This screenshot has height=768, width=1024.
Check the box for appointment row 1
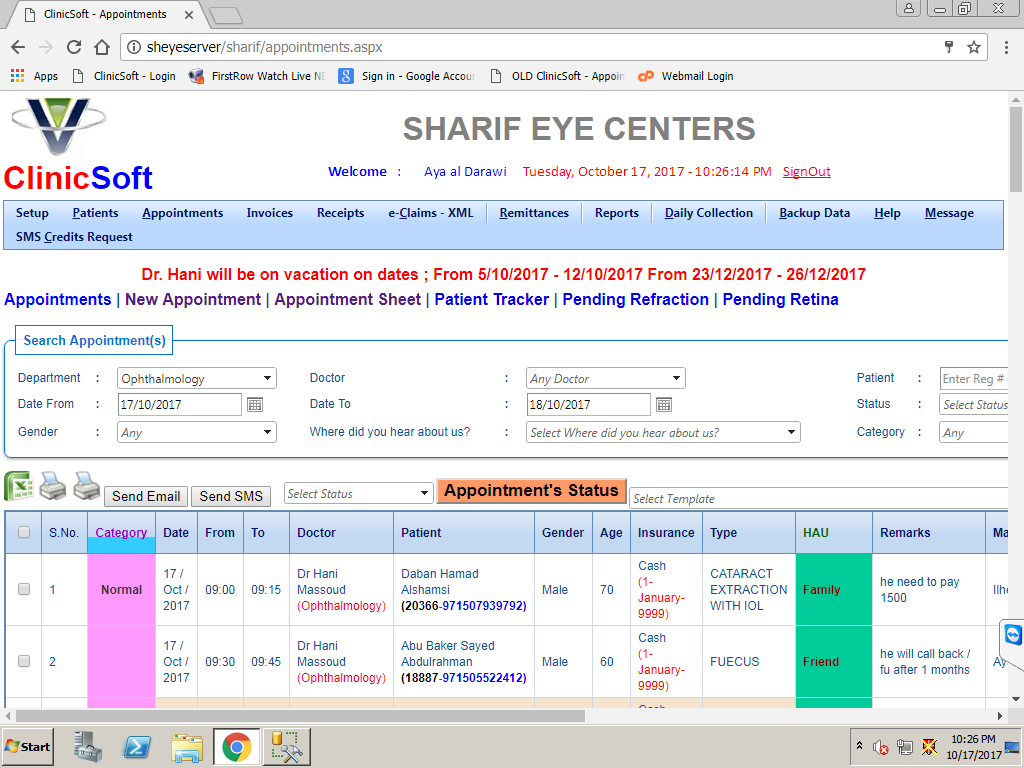24,590
